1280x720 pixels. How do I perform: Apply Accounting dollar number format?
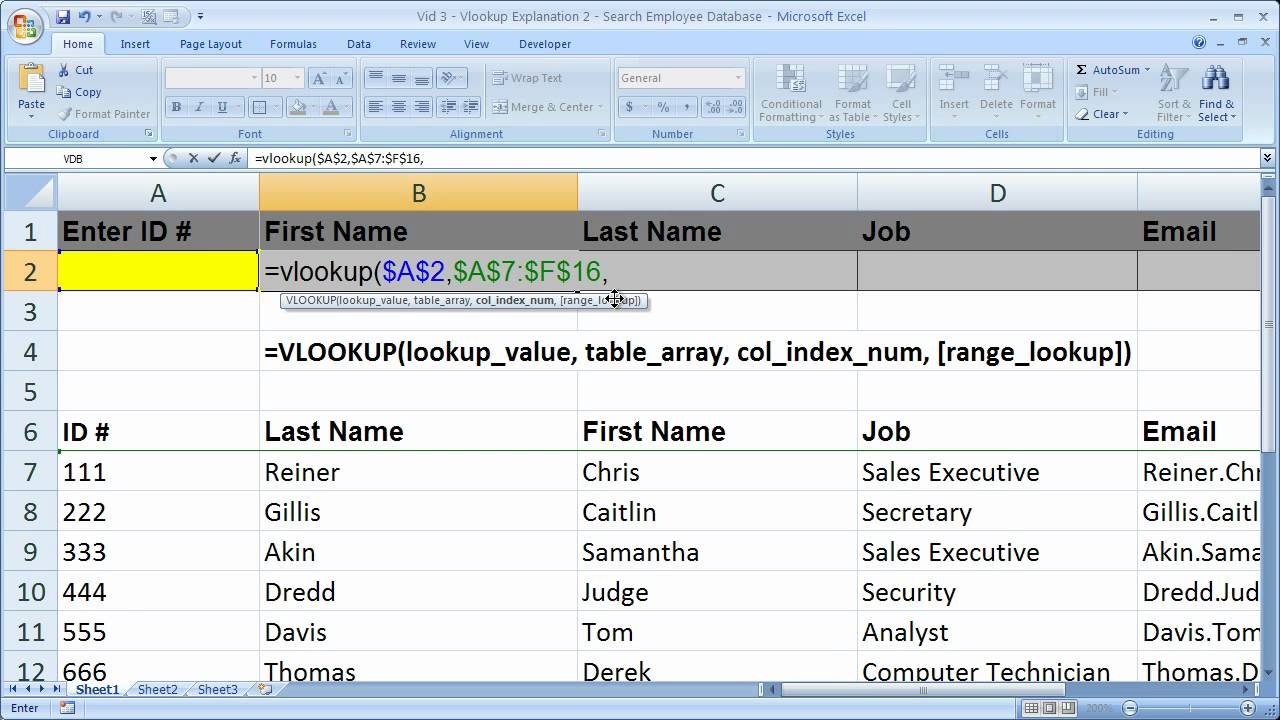(x=629, y=107)
